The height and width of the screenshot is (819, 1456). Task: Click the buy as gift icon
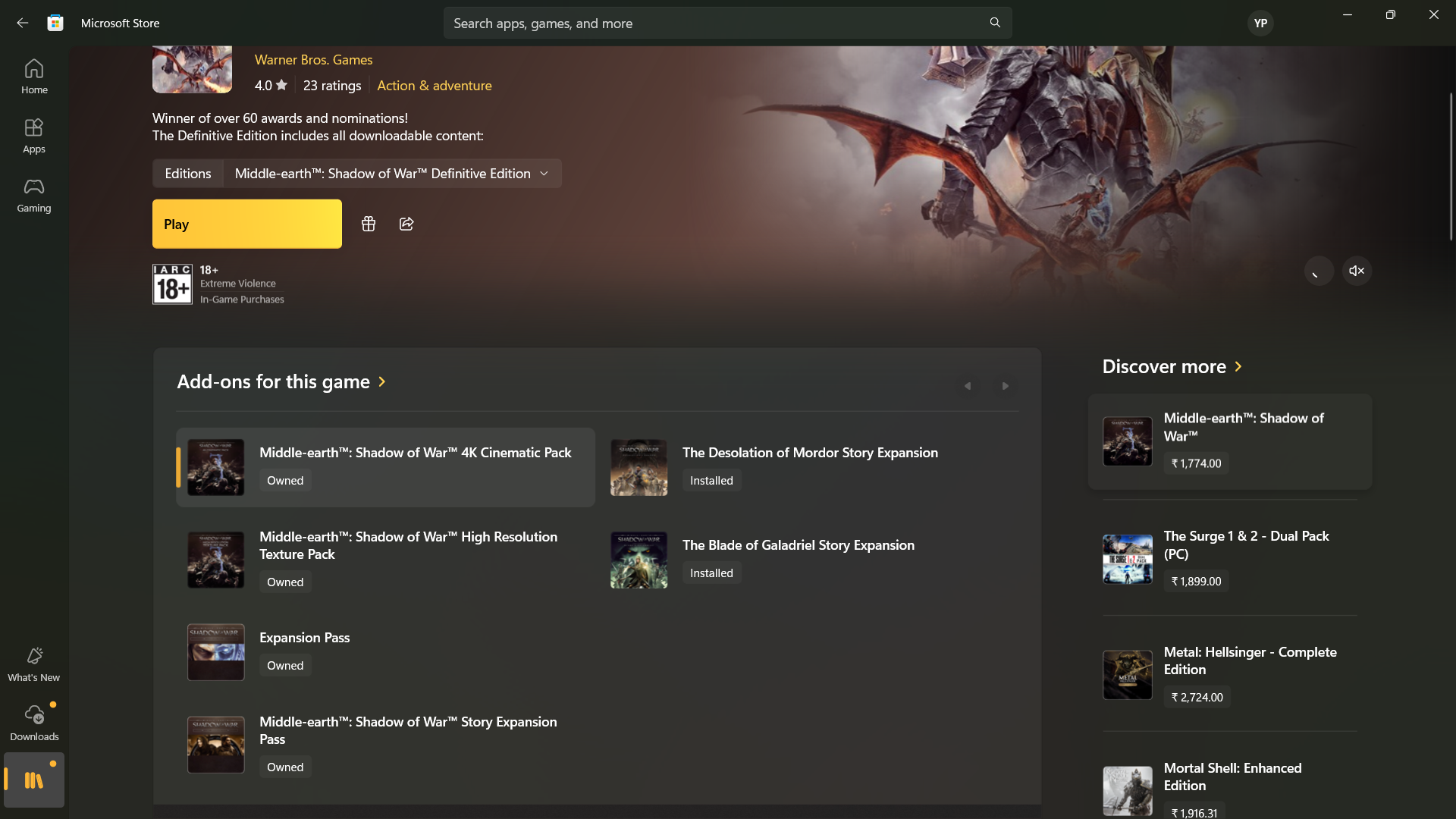[369, 224]
